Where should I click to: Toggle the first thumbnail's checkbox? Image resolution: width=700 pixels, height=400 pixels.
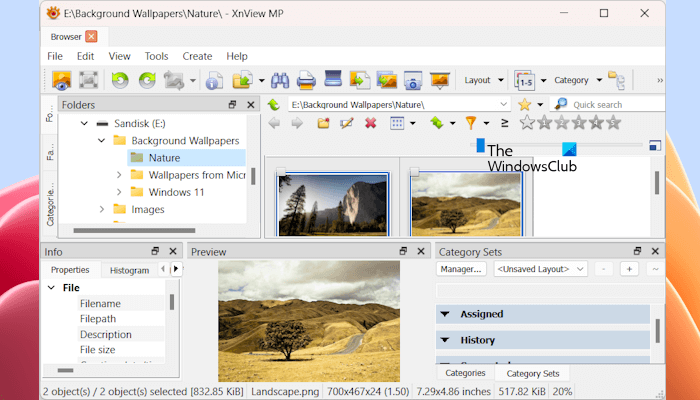pyautogui.click(x=281, y=171)
